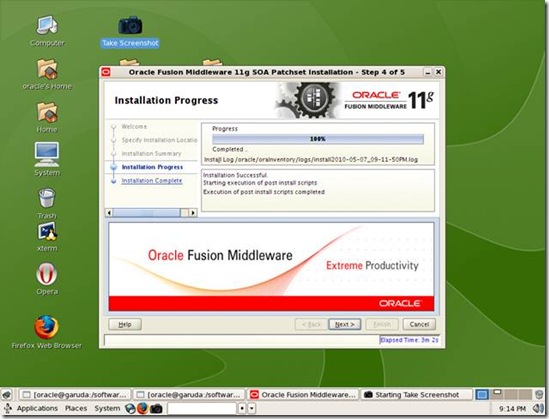549x419 pixels.
Task: Click 'Execution of post install scripts completed' line
Action: 264,192
